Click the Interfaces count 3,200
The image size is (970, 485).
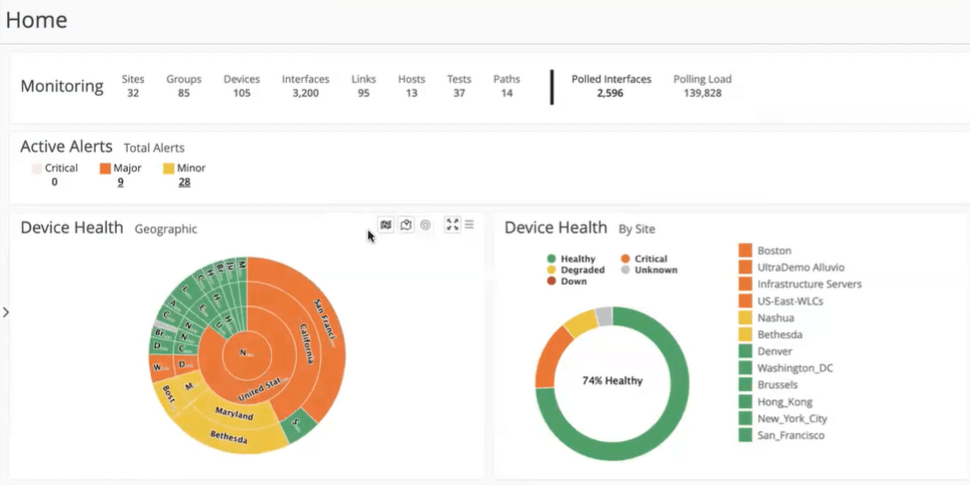[306, 93]
